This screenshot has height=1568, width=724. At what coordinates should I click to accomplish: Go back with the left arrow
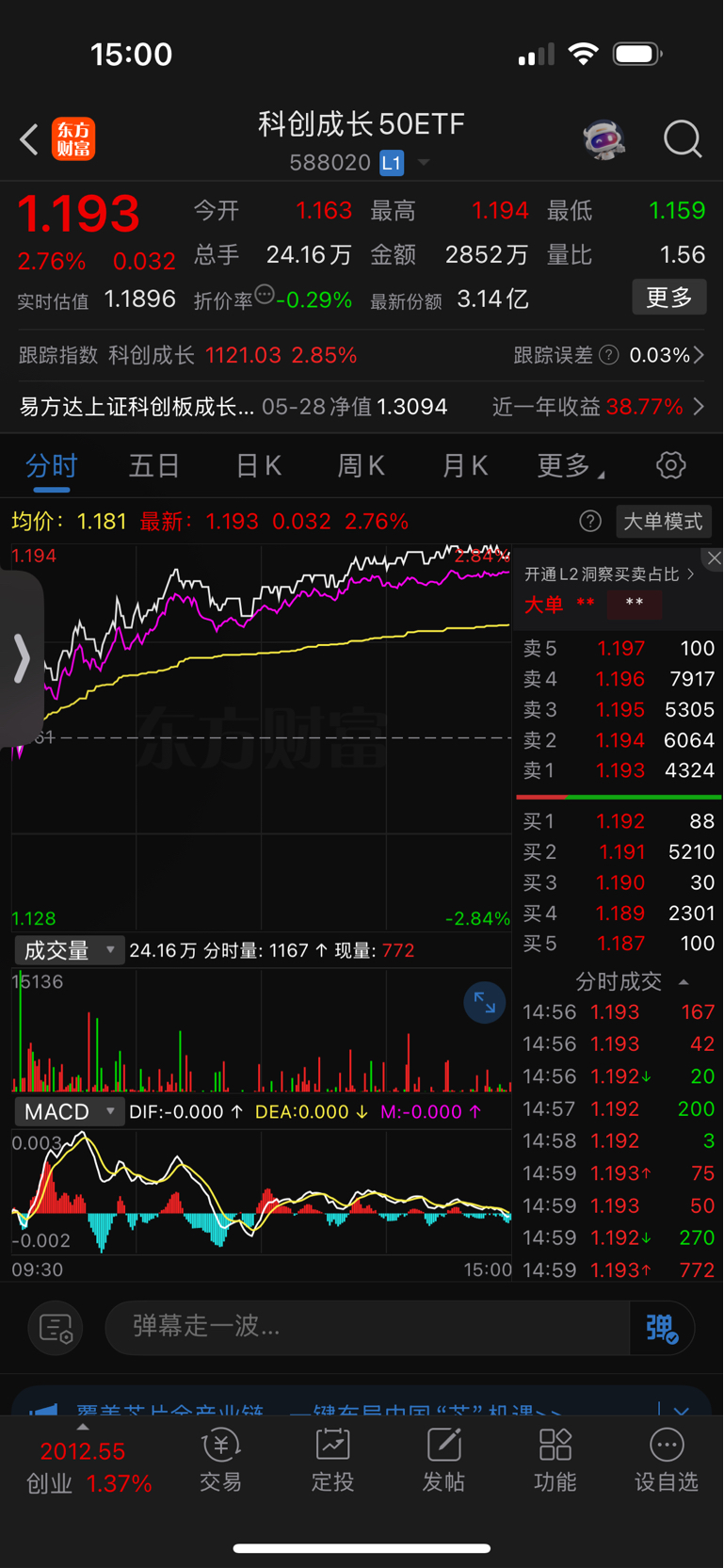29,139
